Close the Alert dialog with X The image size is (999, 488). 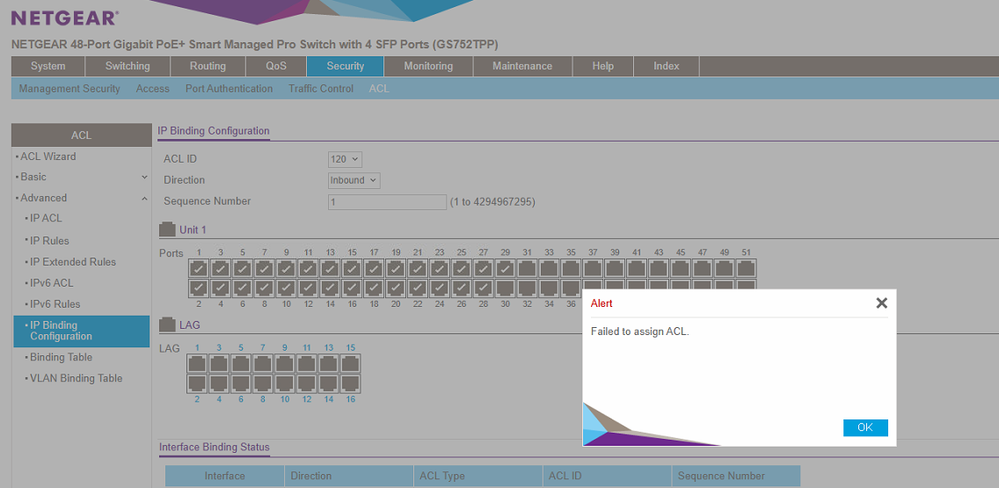click(881, 303)
